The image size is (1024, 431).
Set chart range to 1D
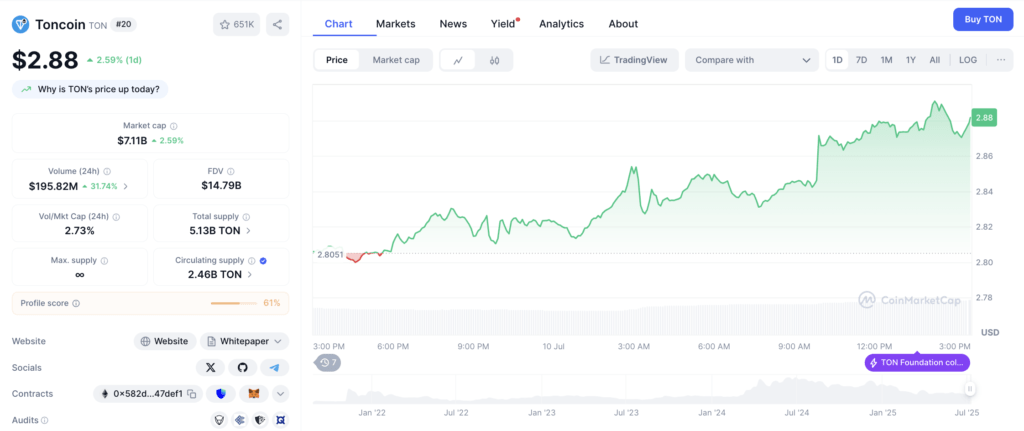click(x=837, y=60)
